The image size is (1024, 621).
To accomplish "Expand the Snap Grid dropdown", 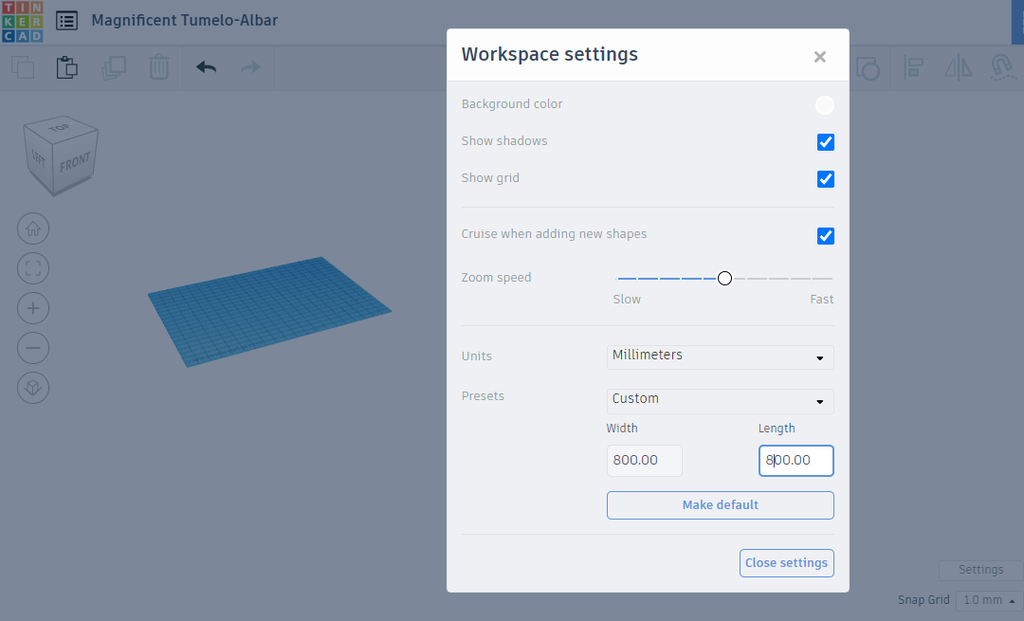I will tap(987, 600).
